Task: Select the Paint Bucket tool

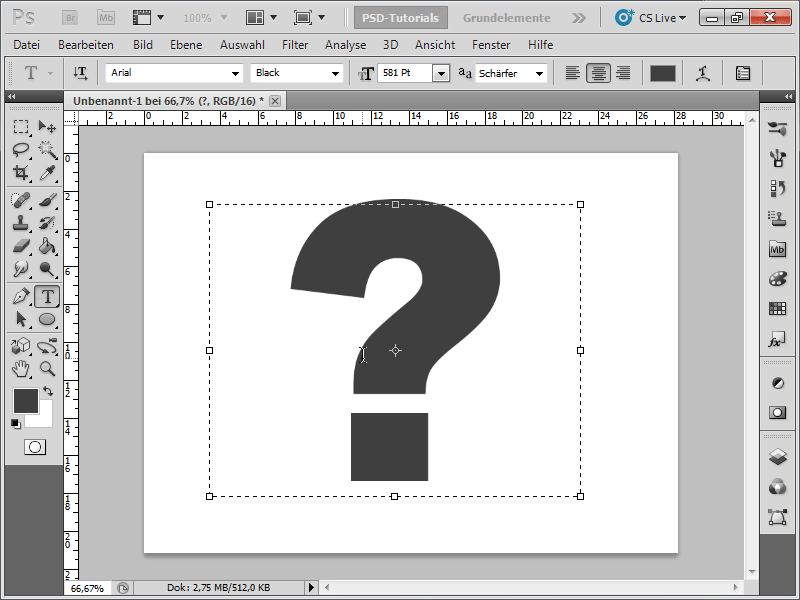Action: [47, 246]
